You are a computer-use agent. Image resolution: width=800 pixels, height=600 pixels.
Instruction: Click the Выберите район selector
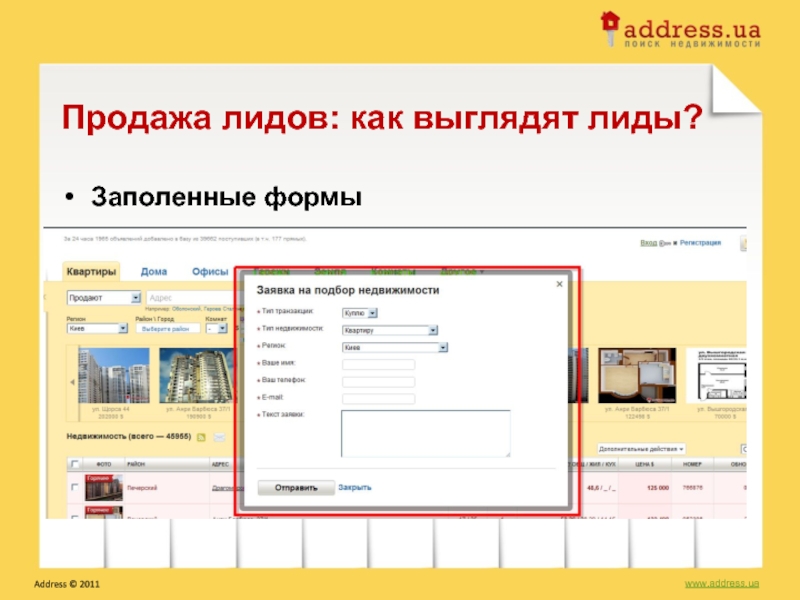pos(168,329)
